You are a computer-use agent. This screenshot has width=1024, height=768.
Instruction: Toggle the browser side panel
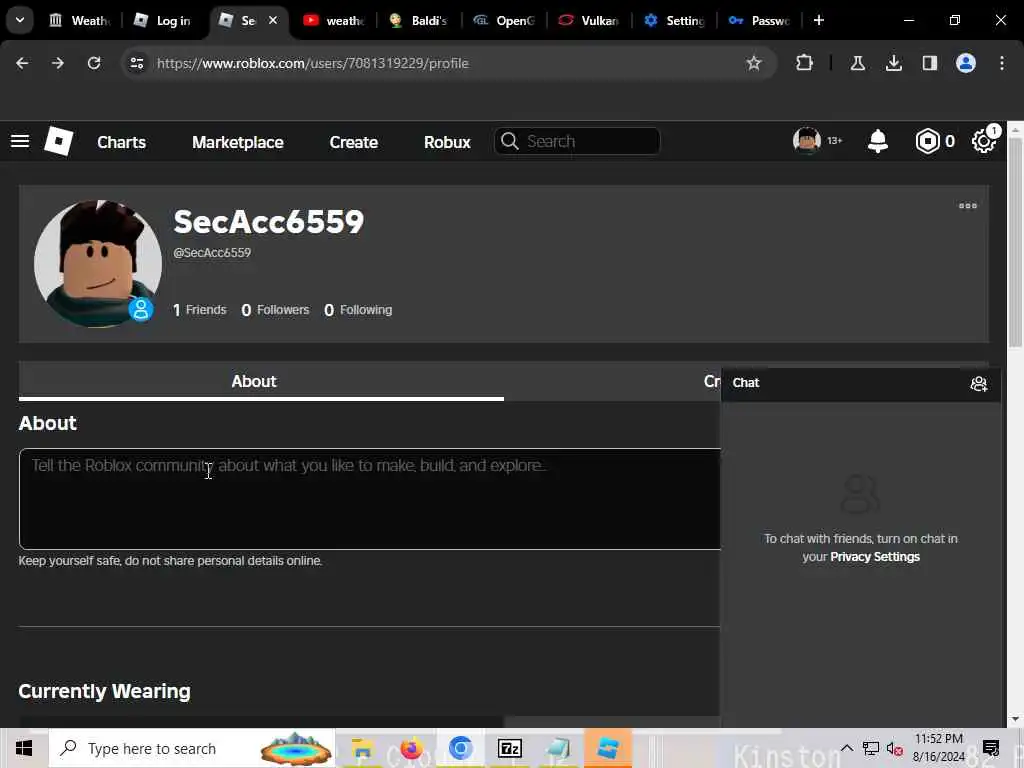tap(929, 63)
